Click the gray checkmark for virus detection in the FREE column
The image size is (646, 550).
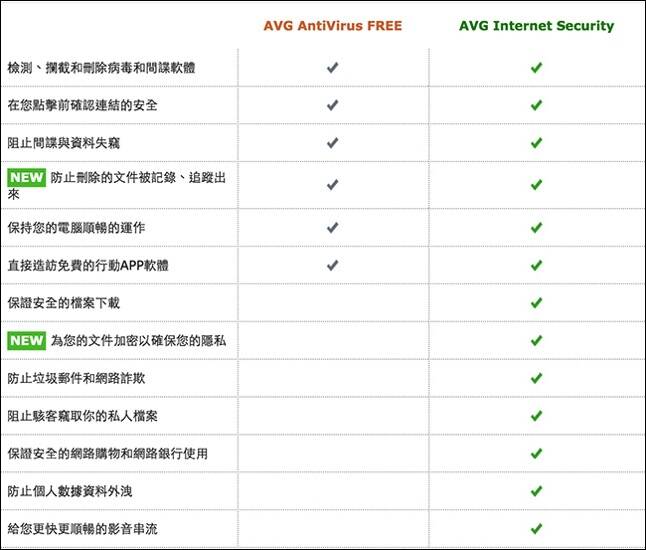pyautogui.click(x=332, y=68)
